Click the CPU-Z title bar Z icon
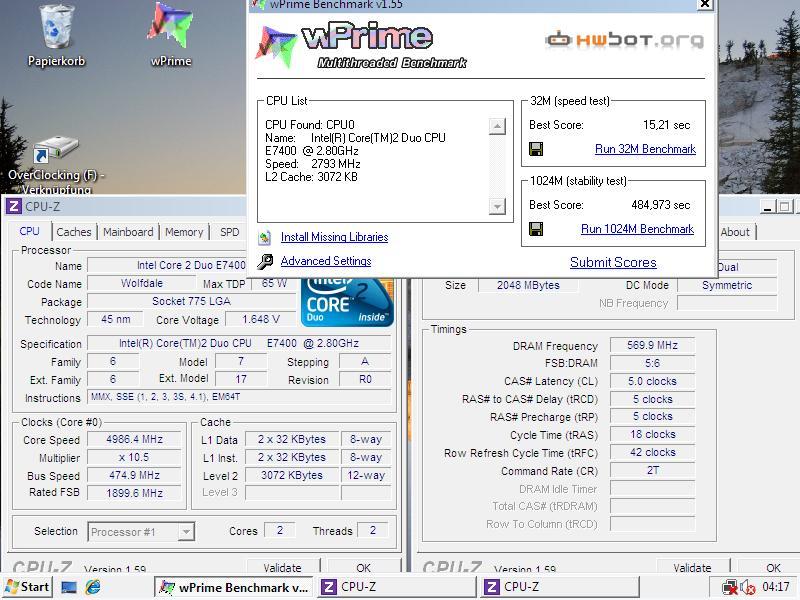800x600 pixels. (x=13, y=207)
